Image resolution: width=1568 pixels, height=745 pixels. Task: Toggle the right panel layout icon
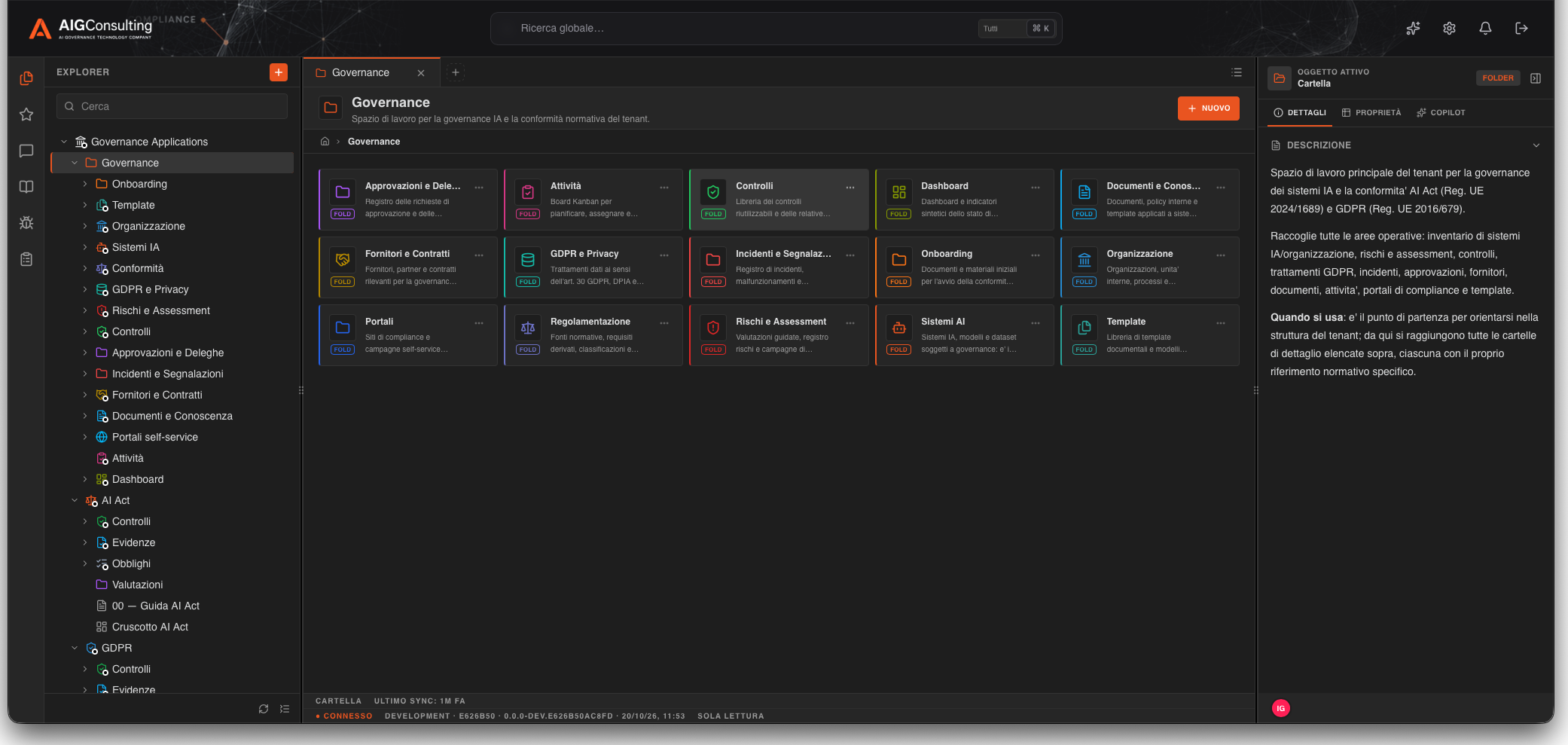pos(1536,78)
